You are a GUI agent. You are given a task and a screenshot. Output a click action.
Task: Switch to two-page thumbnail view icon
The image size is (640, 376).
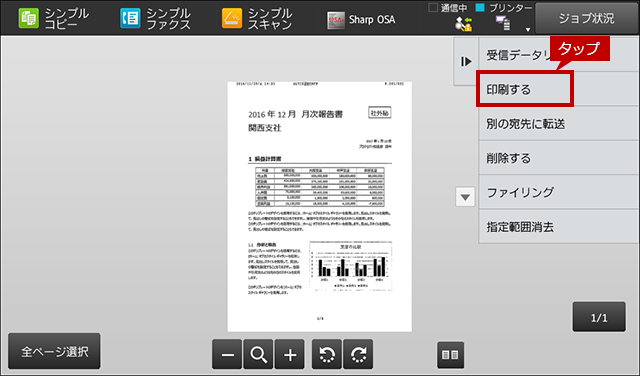(450, 355)
